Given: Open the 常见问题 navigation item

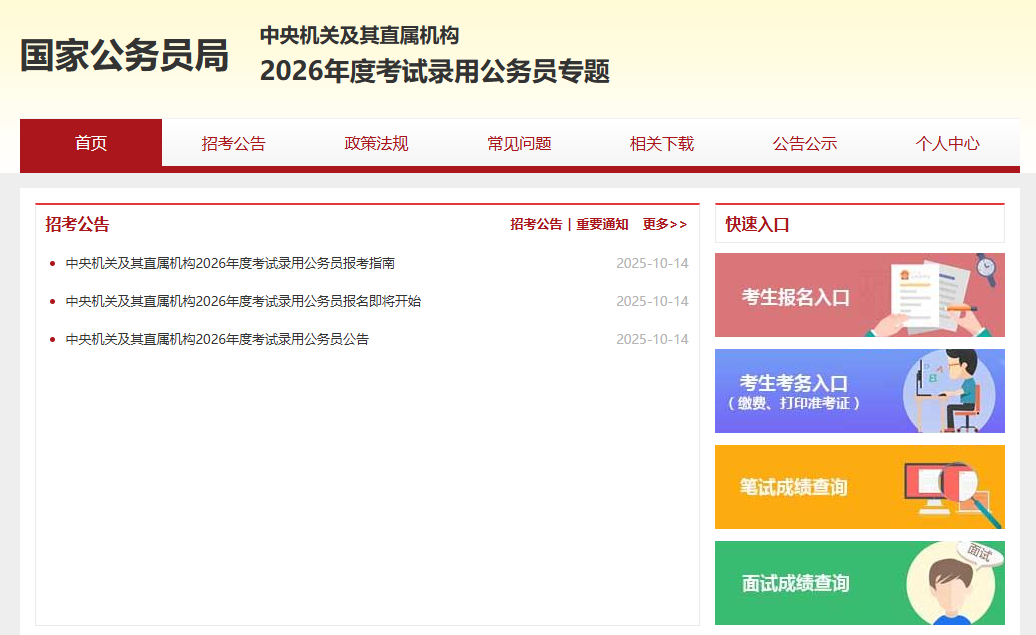Looking at the screenshot, I should [x=519, y=143].
